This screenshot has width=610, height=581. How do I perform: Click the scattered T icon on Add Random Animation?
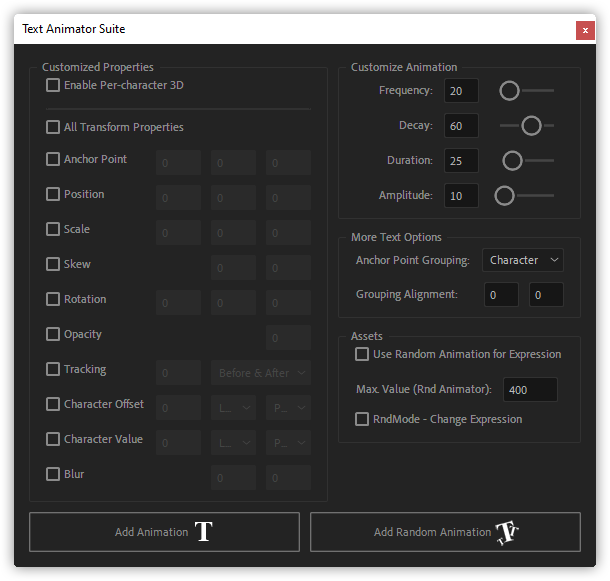pos(507,532)
